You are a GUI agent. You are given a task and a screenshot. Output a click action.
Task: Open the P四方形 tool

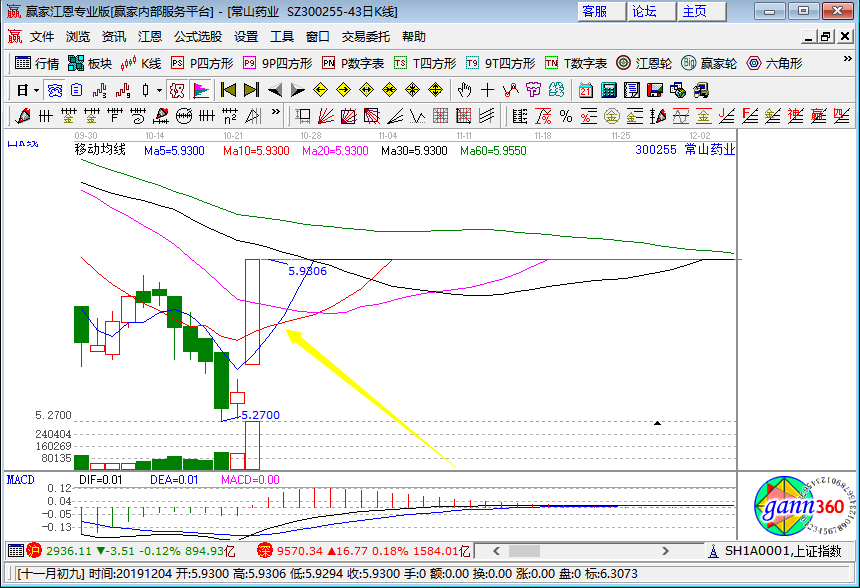coord(202,64)
